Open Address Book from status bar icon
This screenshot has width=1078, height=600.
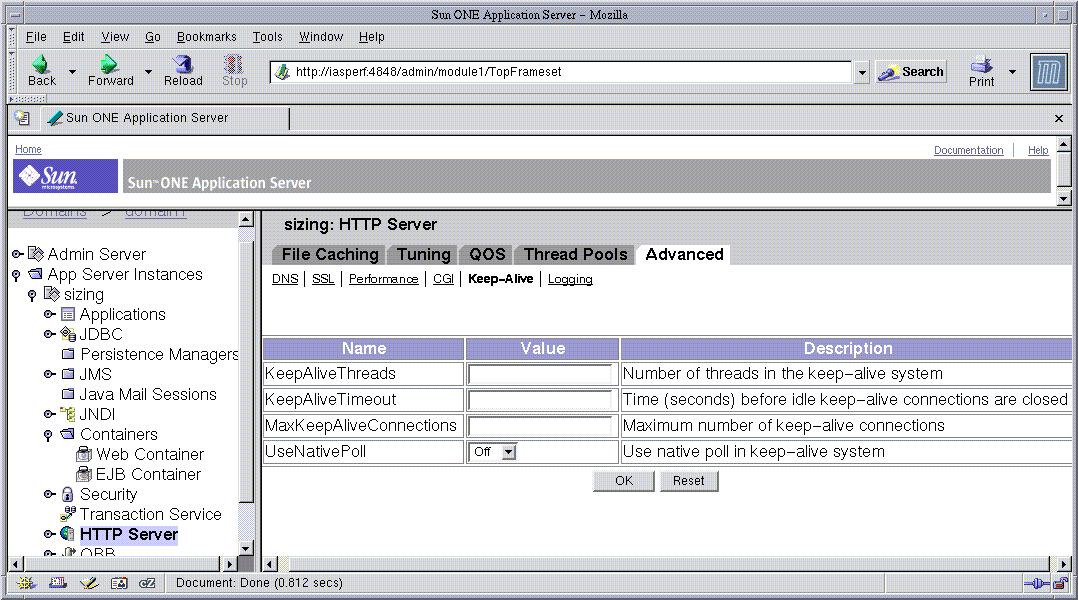coord(119,583)
